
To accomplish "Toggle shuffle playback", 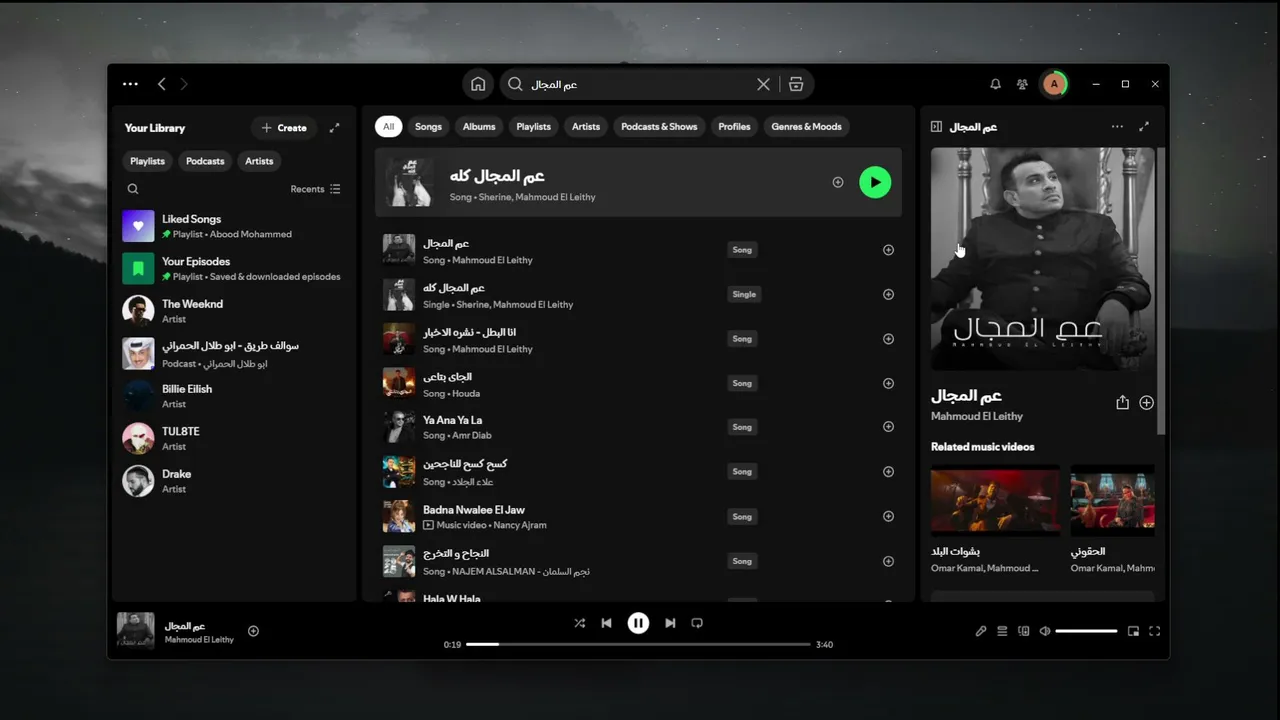I will (579, 623).
